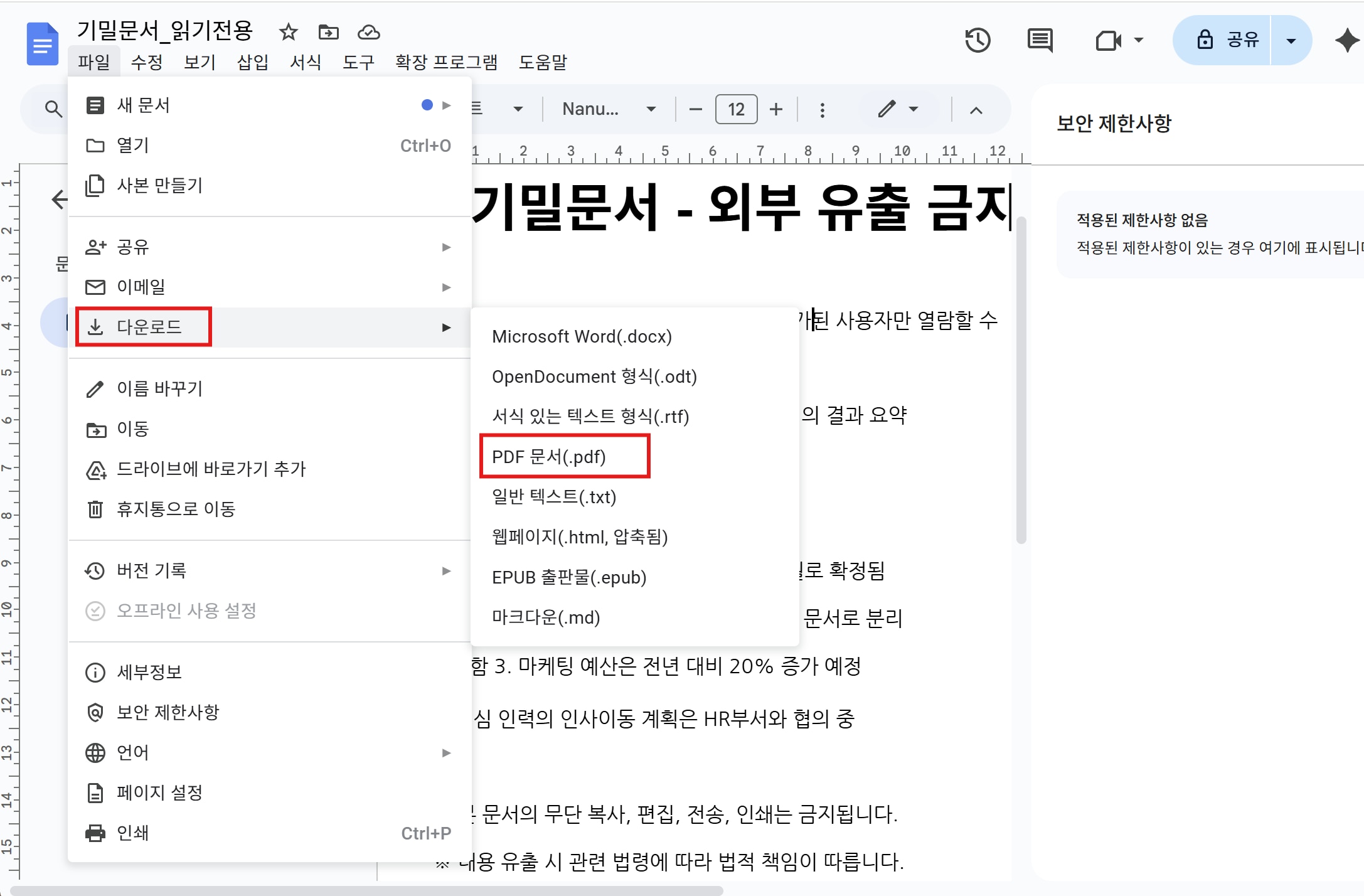
Task: Open the Nanu... font dropdown
Action: point(609,109)
